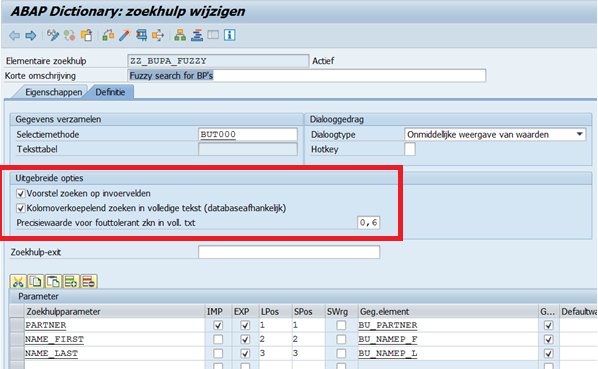The image size is (598, 369).
Task: Open the Dialoogtype dropdown
Action: [x=579, y=134]
